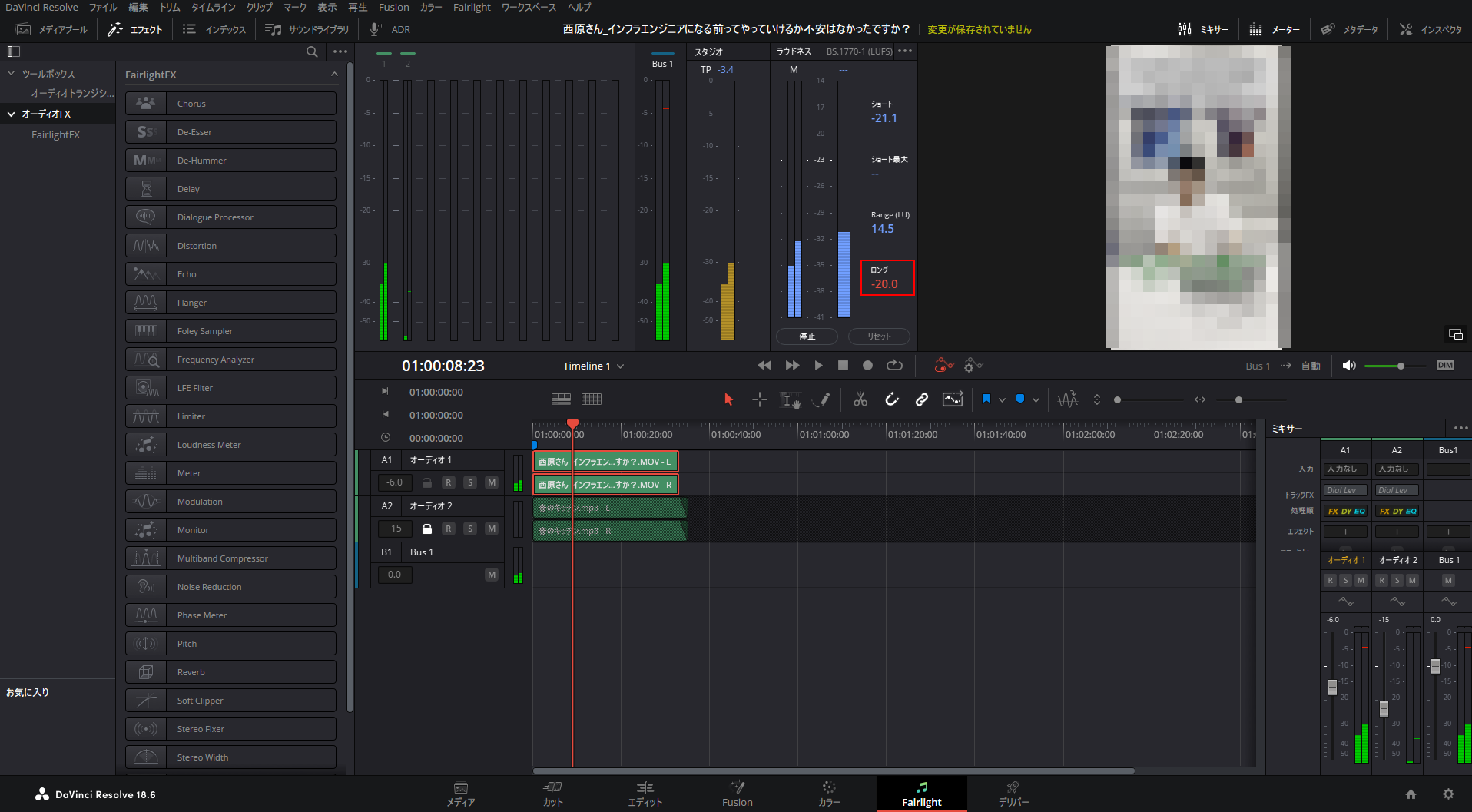Screen dimensions: 1472x812
Task: Open the flag color dropdown arrow
Action: coord(1002,399)
